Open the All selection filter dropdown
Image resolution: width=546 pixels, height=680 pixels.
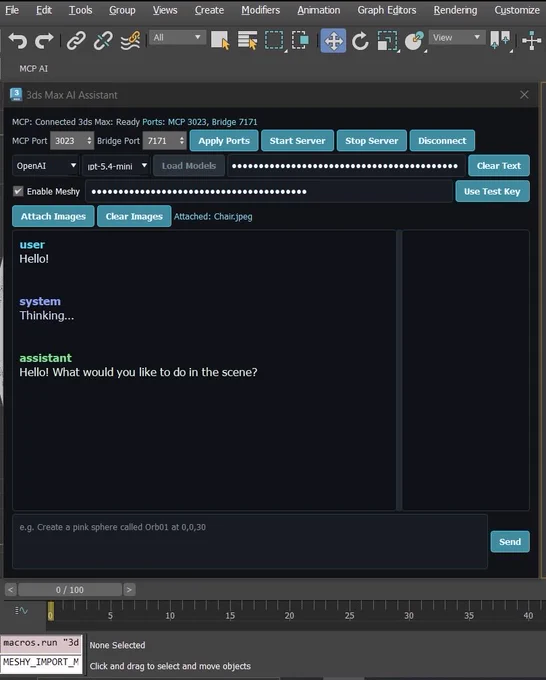(177, 38)
